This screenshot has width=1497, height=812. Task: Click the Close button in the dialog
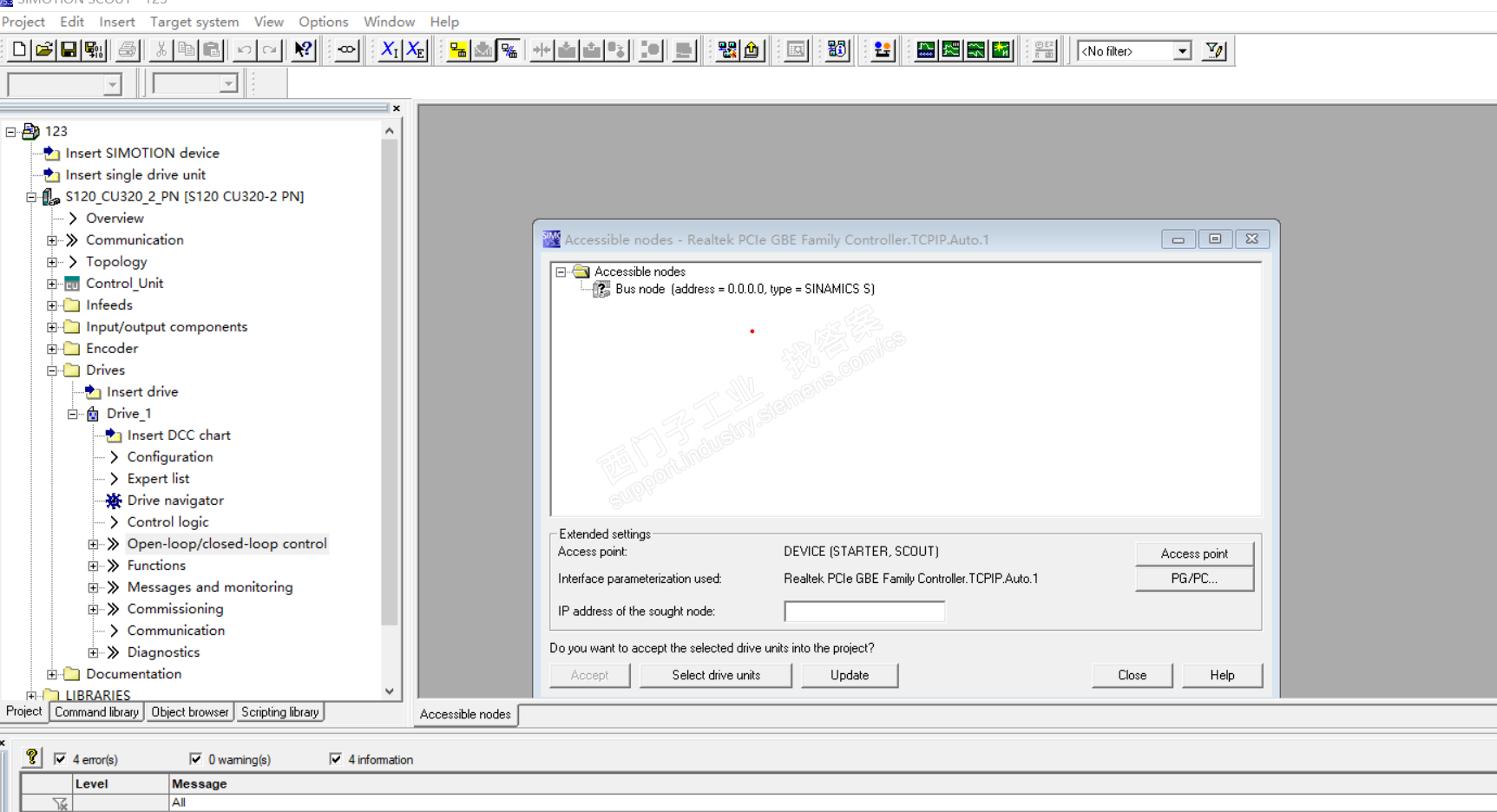pyautogui.click(x=1133, y=675)
